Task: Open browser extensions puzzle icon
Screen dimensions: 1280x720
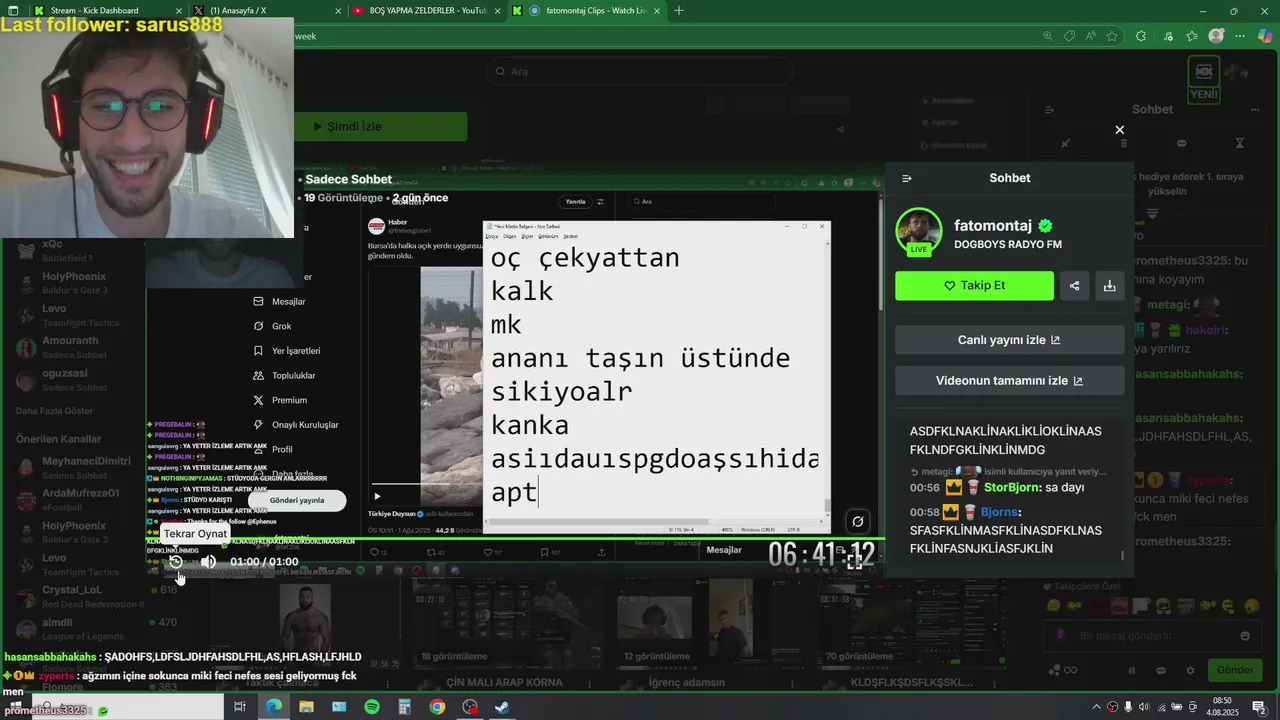Action: point(1141,36)
